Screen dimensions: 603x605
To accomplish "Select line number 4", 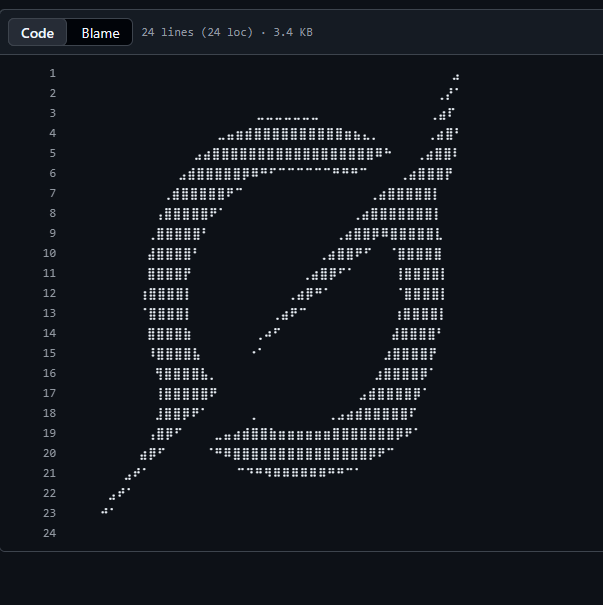I will (x=53, y=134).
